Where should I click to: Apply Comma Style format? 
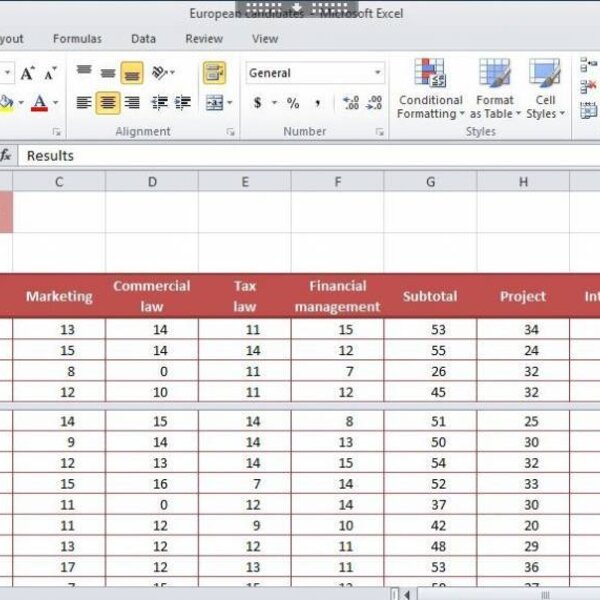[317, 103]
